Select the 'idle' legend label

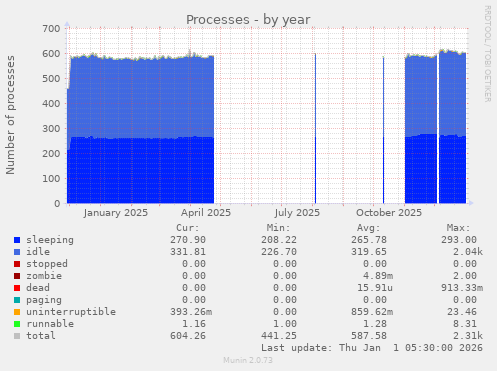[38, 252]
